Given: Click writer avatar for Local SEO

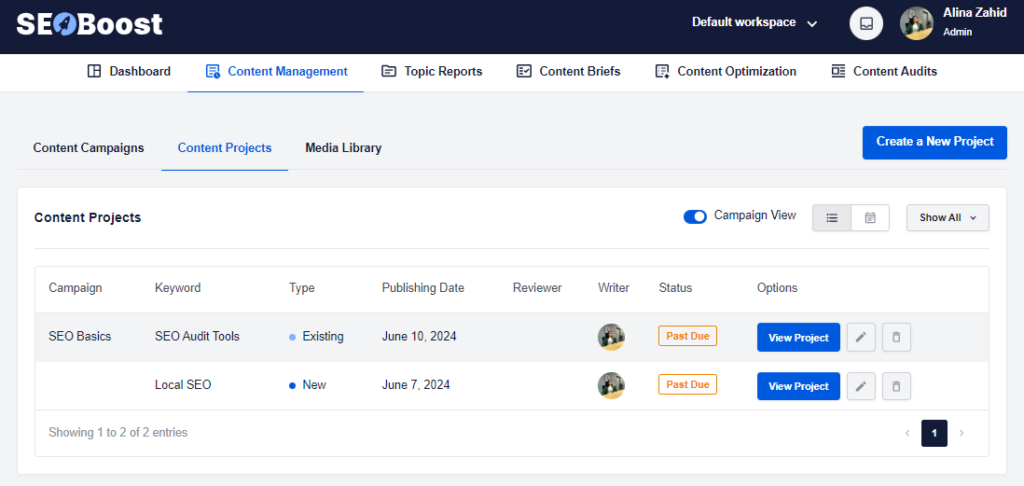Looking at the screenshot, I should point(611,385).
